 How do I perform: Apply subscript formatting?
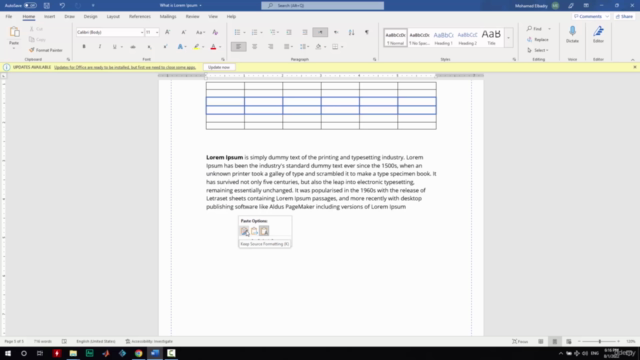(x=149, y=47)
